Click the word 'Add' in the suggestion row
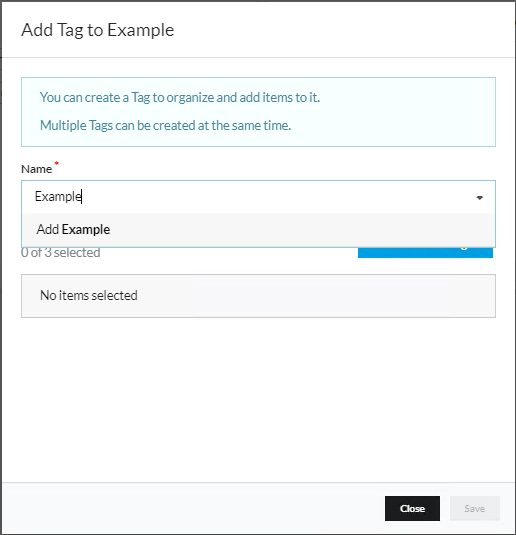 coord(48,230)
